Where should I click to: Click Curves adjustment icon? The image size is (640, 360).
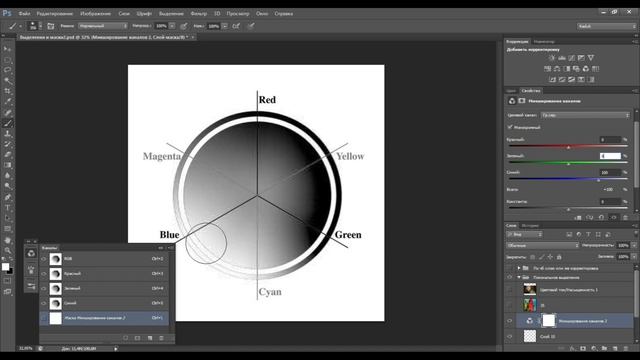(571, 58)
